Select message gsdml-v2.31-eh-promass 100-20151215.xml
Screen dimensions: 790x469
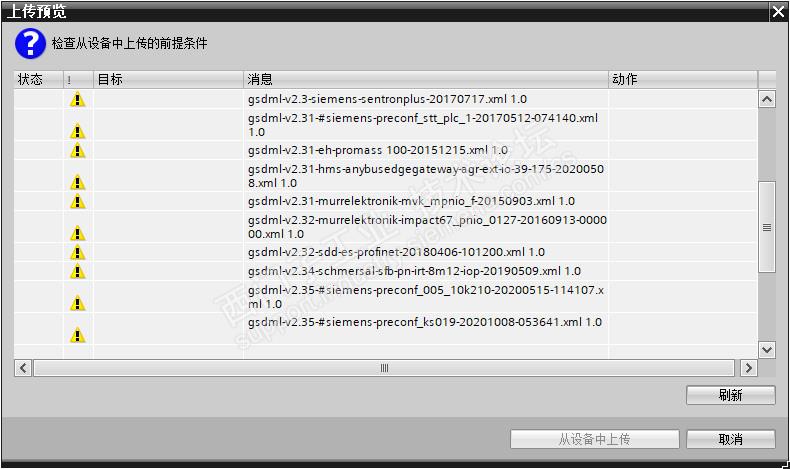click(377, 150)
